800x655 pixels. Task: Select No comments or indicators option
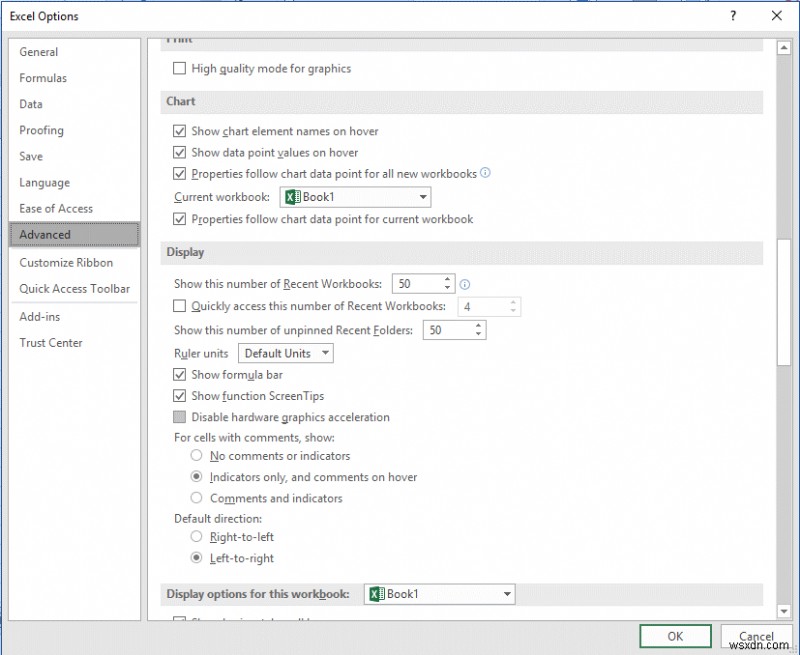(195, 456)
